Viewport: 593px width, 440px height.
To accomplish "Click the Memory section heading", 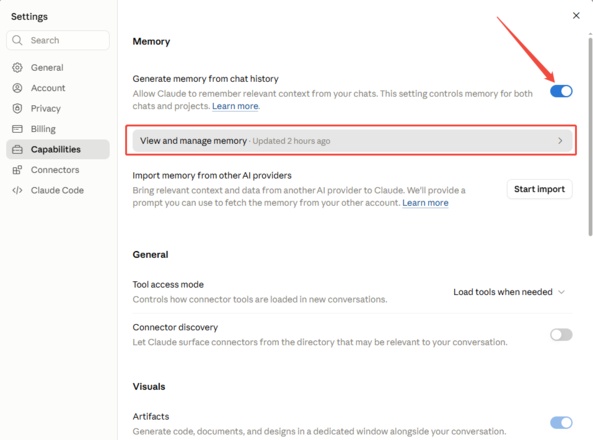I will 151,42.
